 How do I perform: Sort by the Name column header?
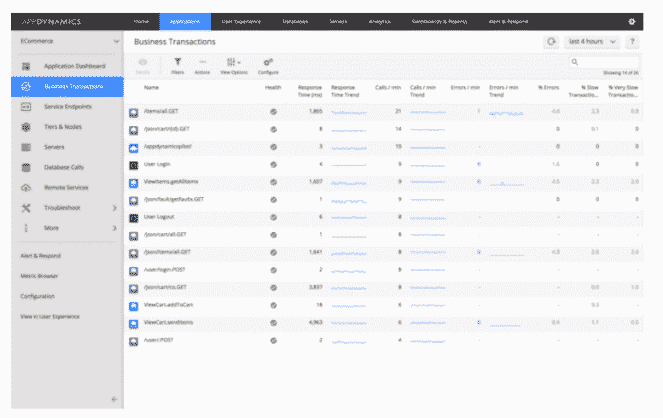coord(151,87)
